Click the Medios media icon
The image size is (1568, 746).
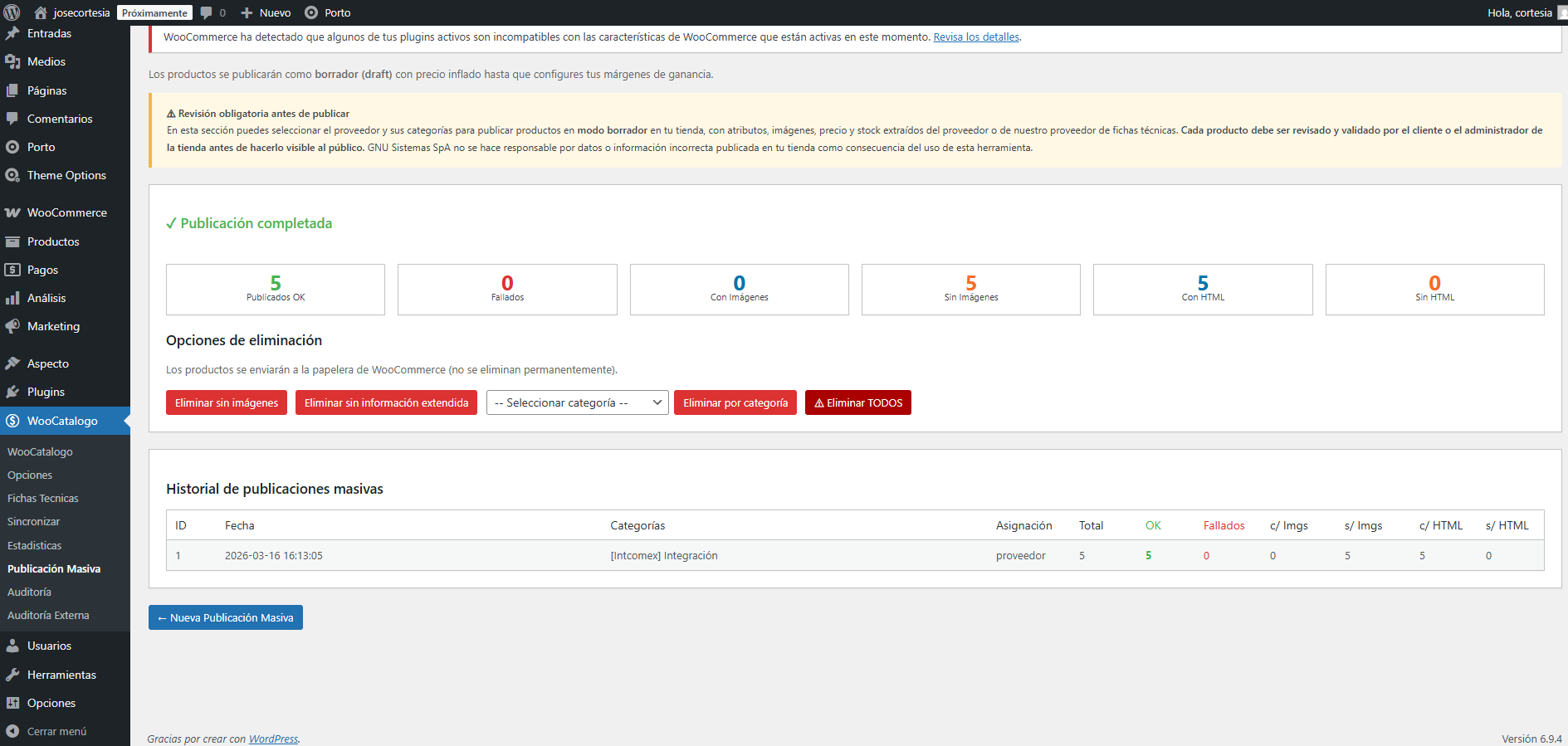[x=12, y=61]
